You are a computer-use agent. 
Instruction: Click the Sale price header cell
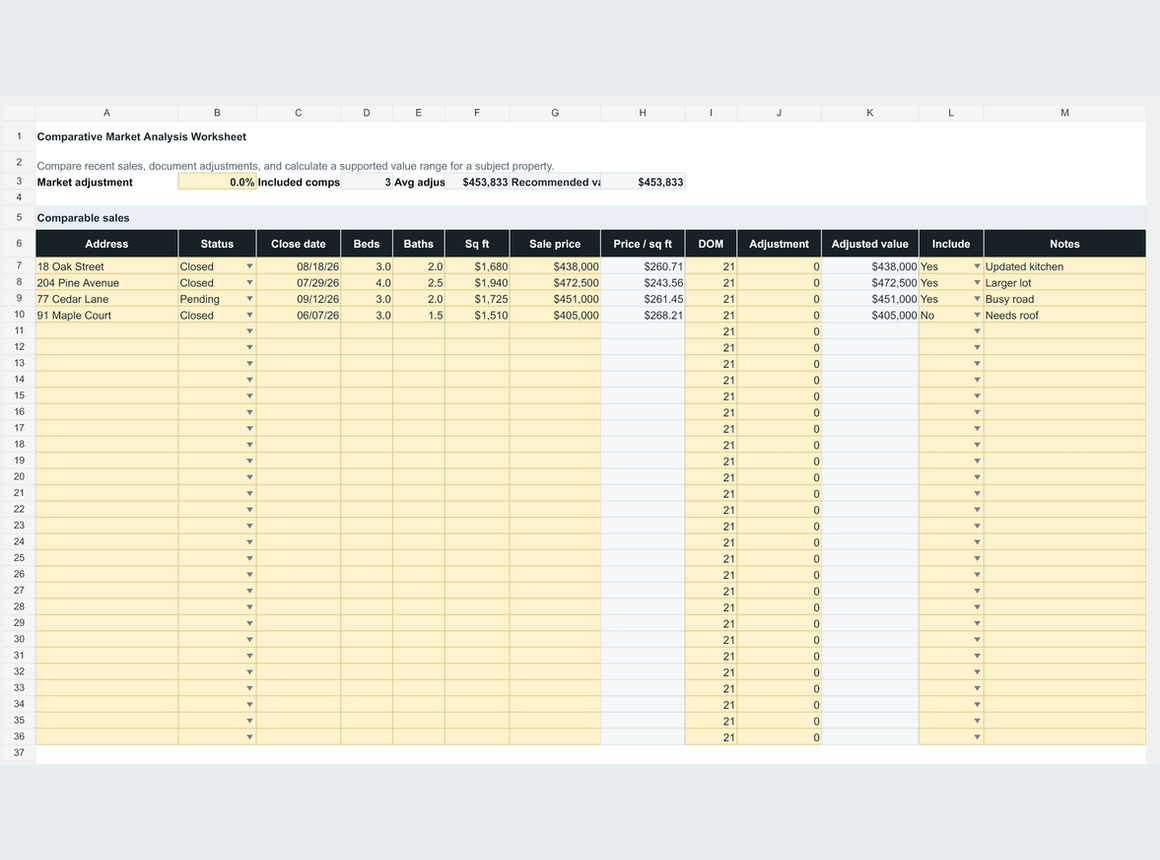[555, 243]
